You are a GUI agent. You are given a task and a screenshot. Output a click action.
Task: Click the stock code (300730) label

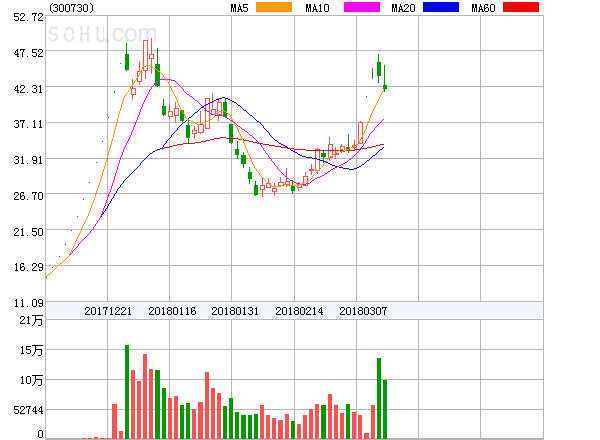71,8
